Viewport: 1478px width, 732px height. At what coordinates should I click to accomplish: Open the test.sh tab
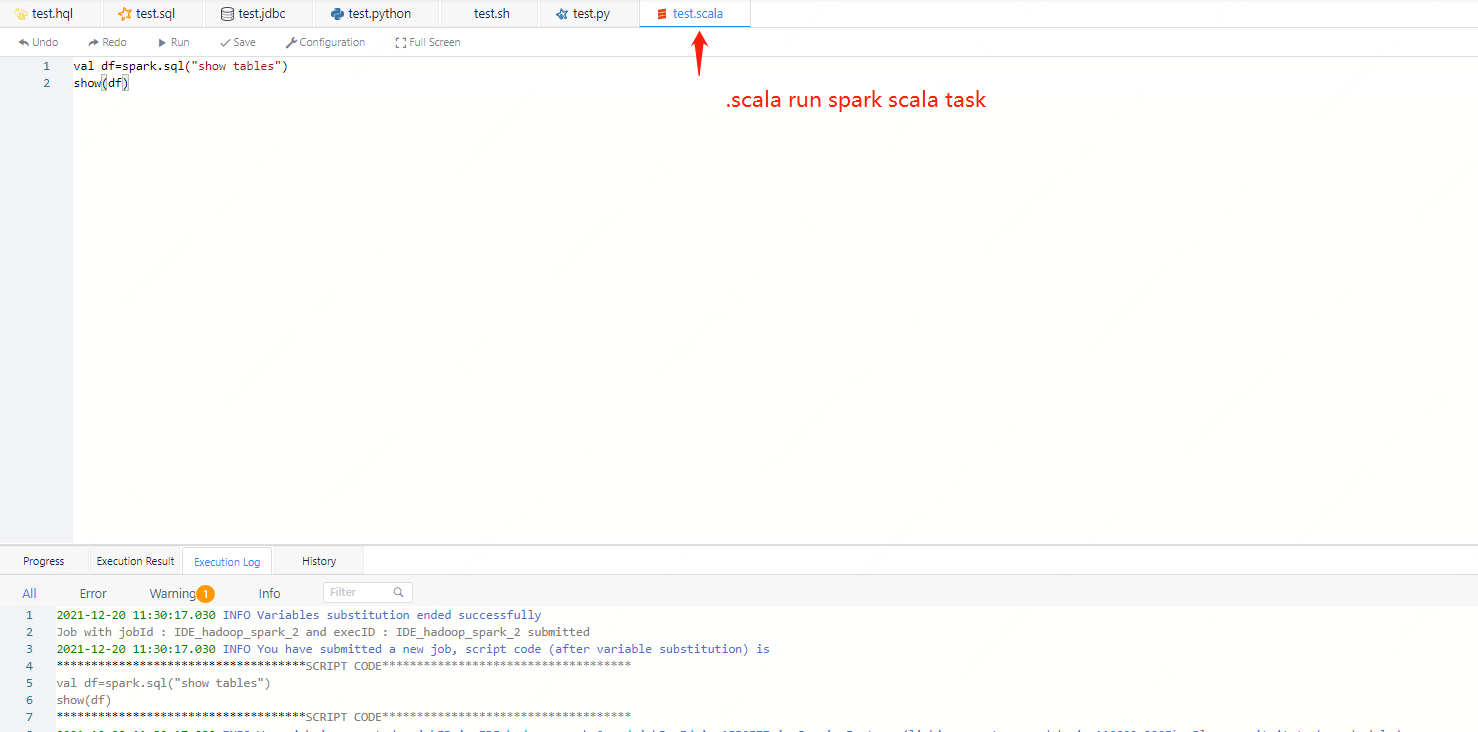coord(491,14)
